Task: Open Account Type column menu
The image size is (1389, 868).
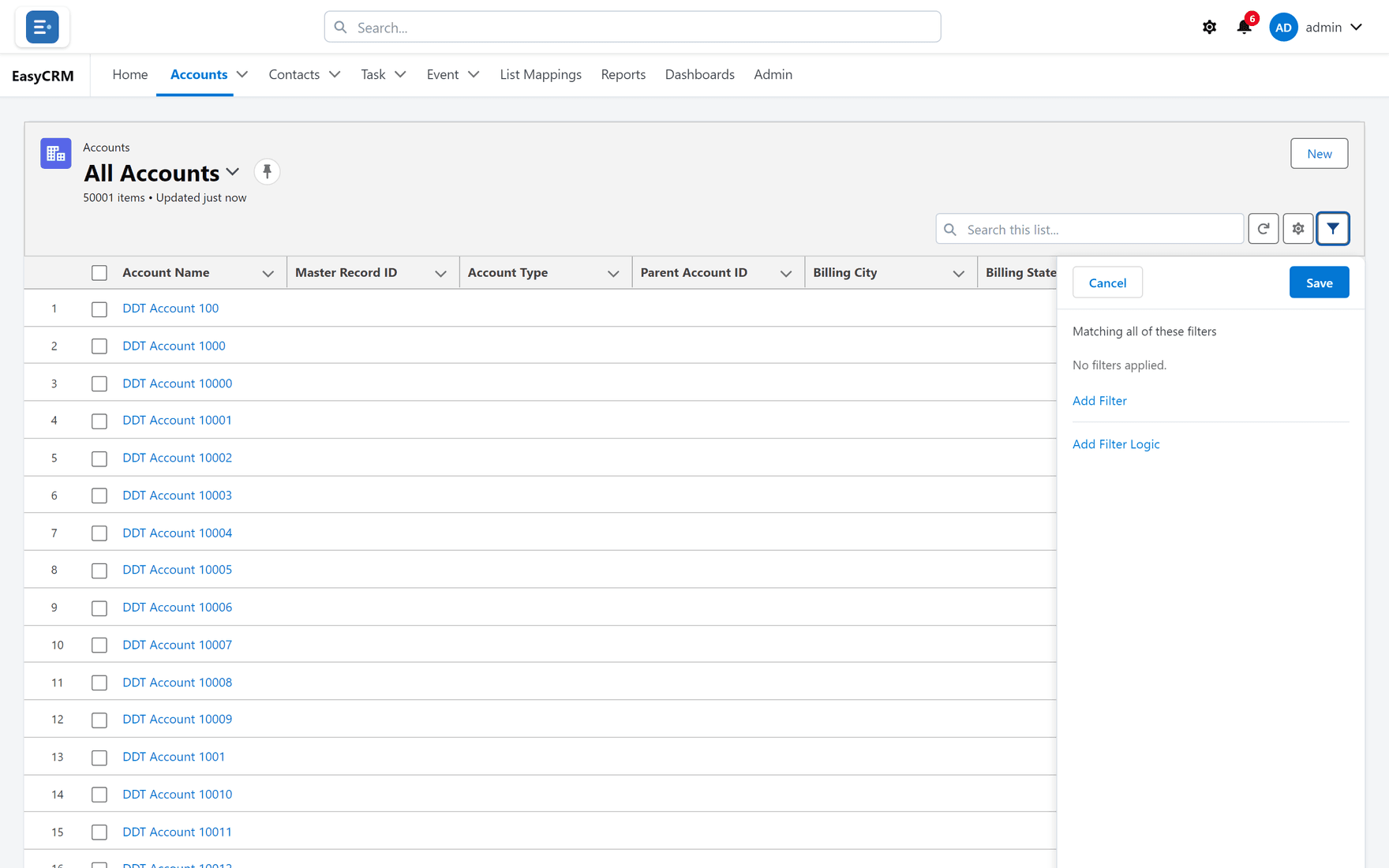Action: coord(613,273)
